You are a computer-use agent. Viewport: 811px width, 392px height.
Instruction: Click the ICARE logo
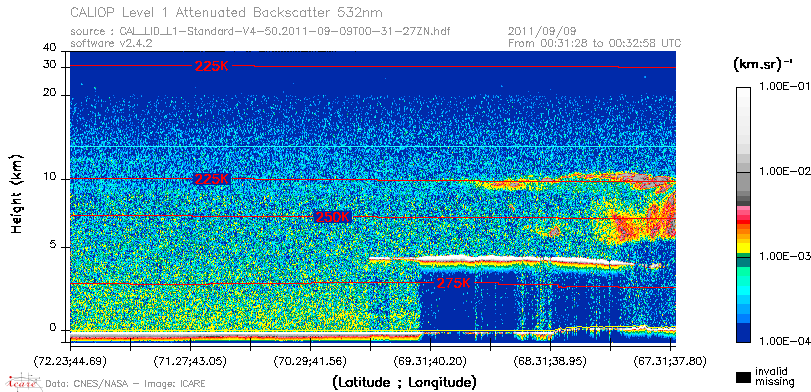point(22,382)
